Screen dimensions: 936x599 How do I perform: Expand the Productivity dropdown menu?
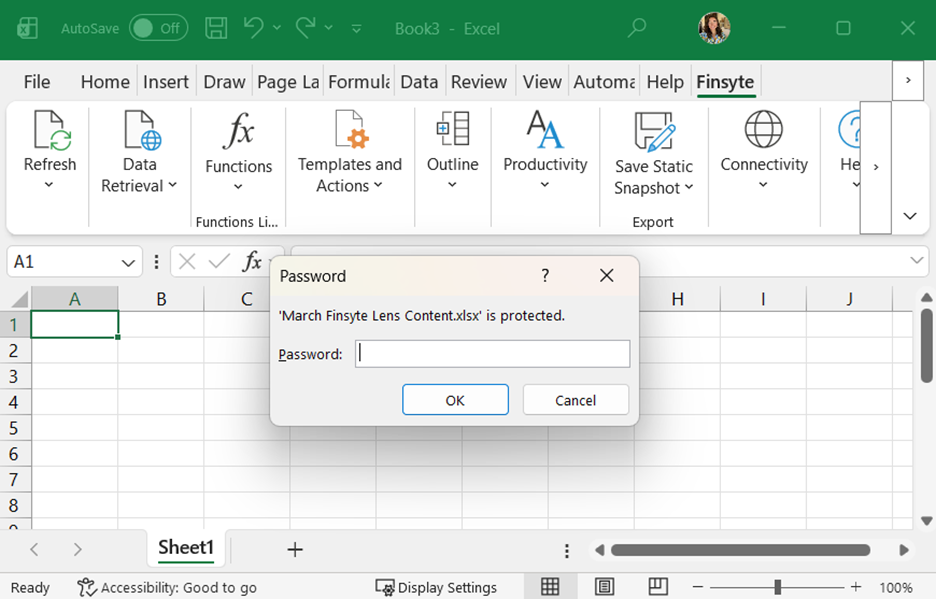point(545,185)
